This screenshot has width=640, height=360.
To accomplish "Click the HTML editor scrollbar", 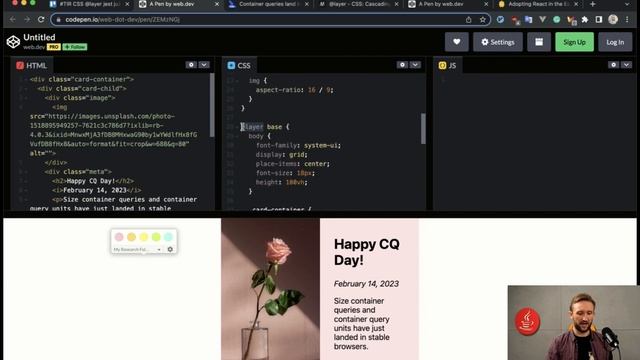I will tap(212, 105).
